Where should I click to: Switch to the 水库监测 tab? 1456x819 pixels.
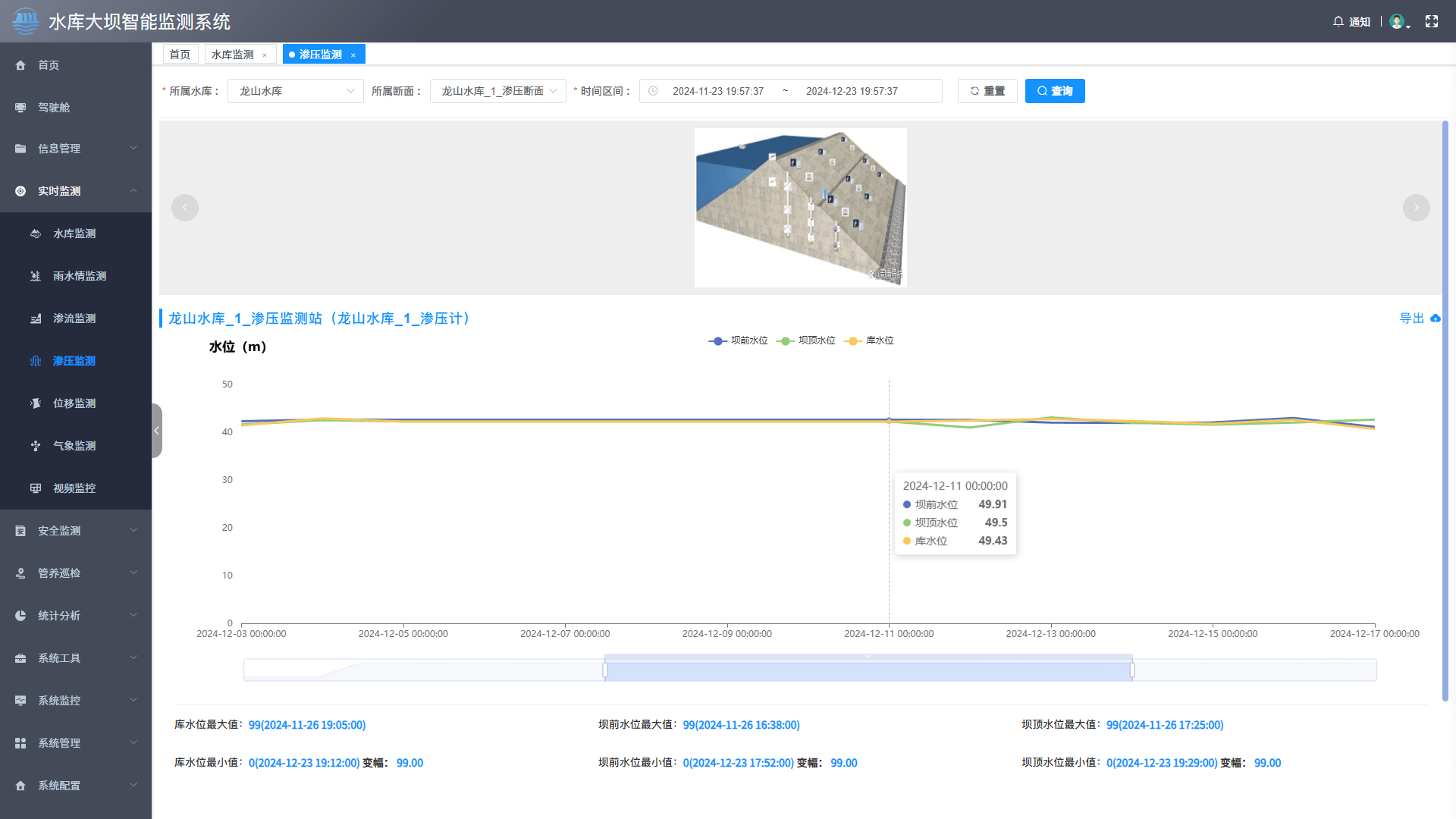(232, 55)
